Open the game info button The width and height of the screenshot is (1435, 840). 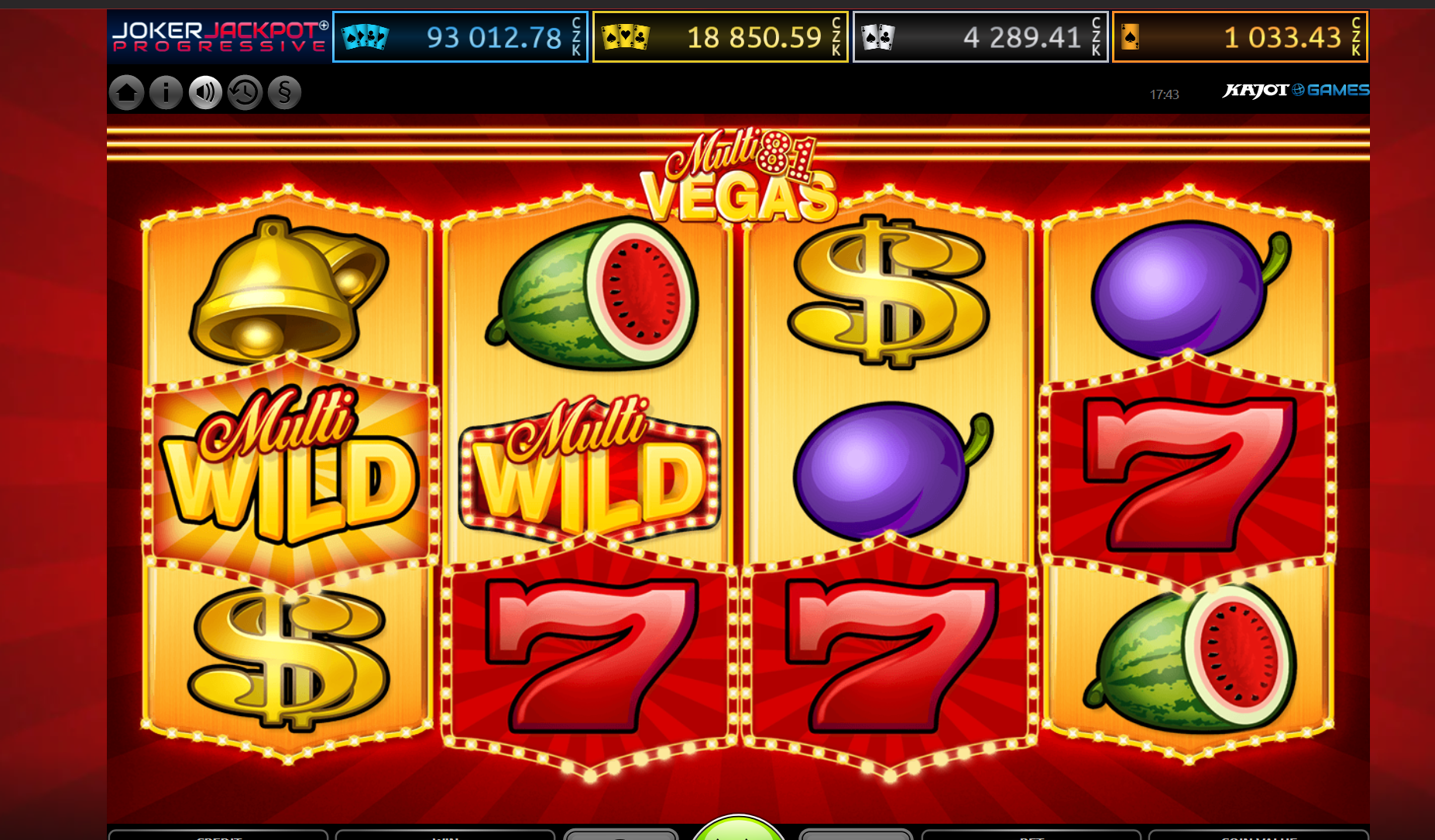point(166,93)
